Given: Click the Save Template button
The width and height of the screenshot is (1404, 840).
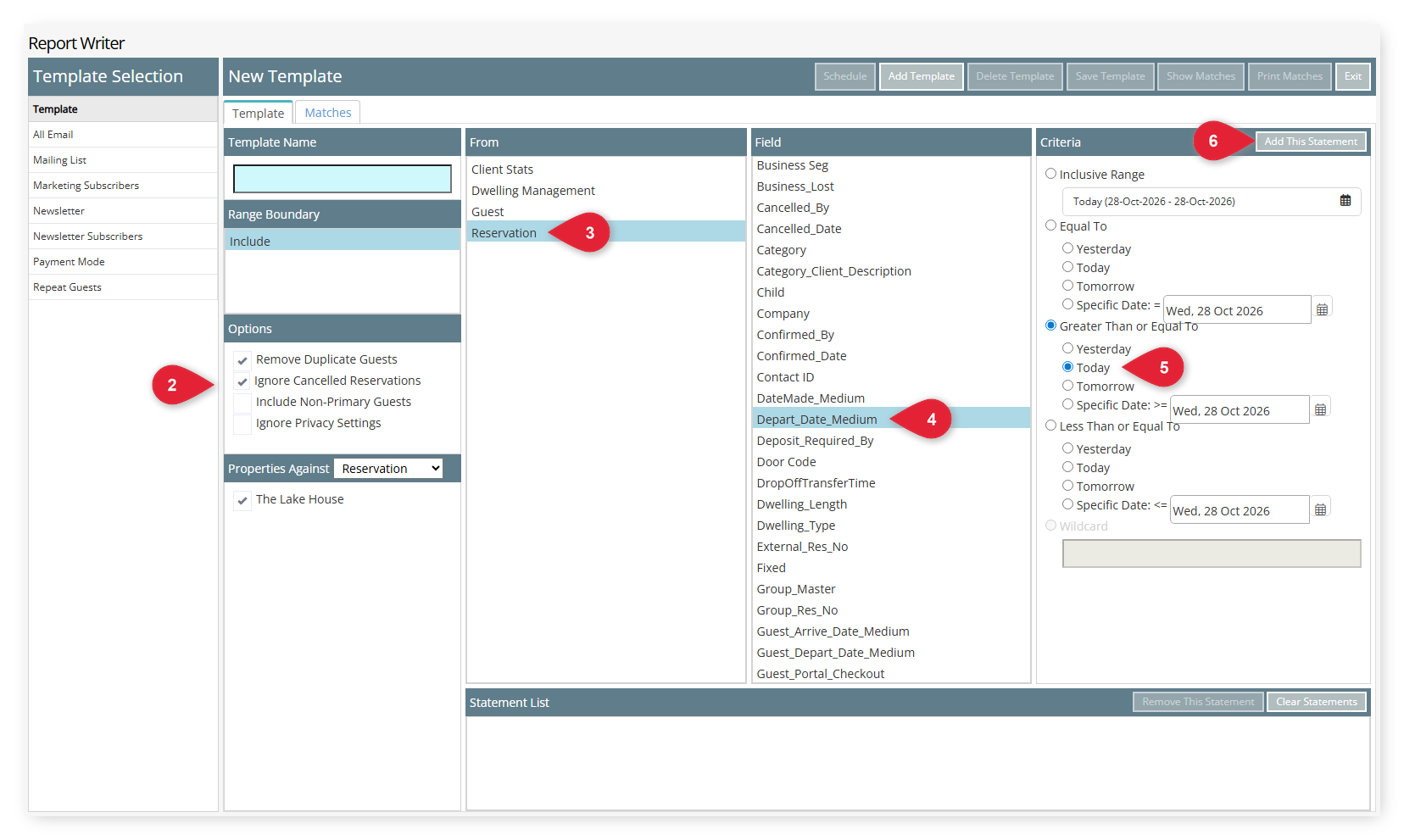Looking at the screenshot, I should 1110,76.
